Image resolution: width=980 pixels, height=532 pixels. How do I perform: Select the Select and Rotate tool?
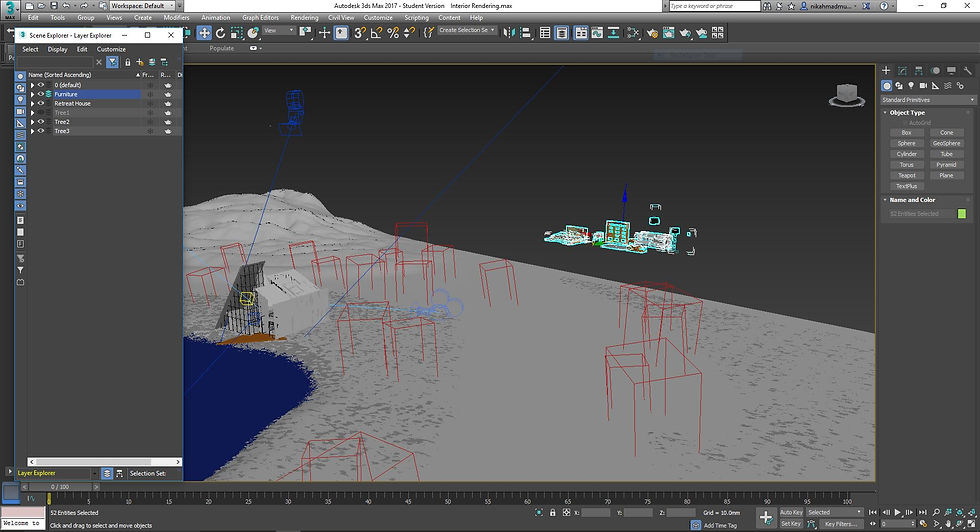(x=221, y=33)
